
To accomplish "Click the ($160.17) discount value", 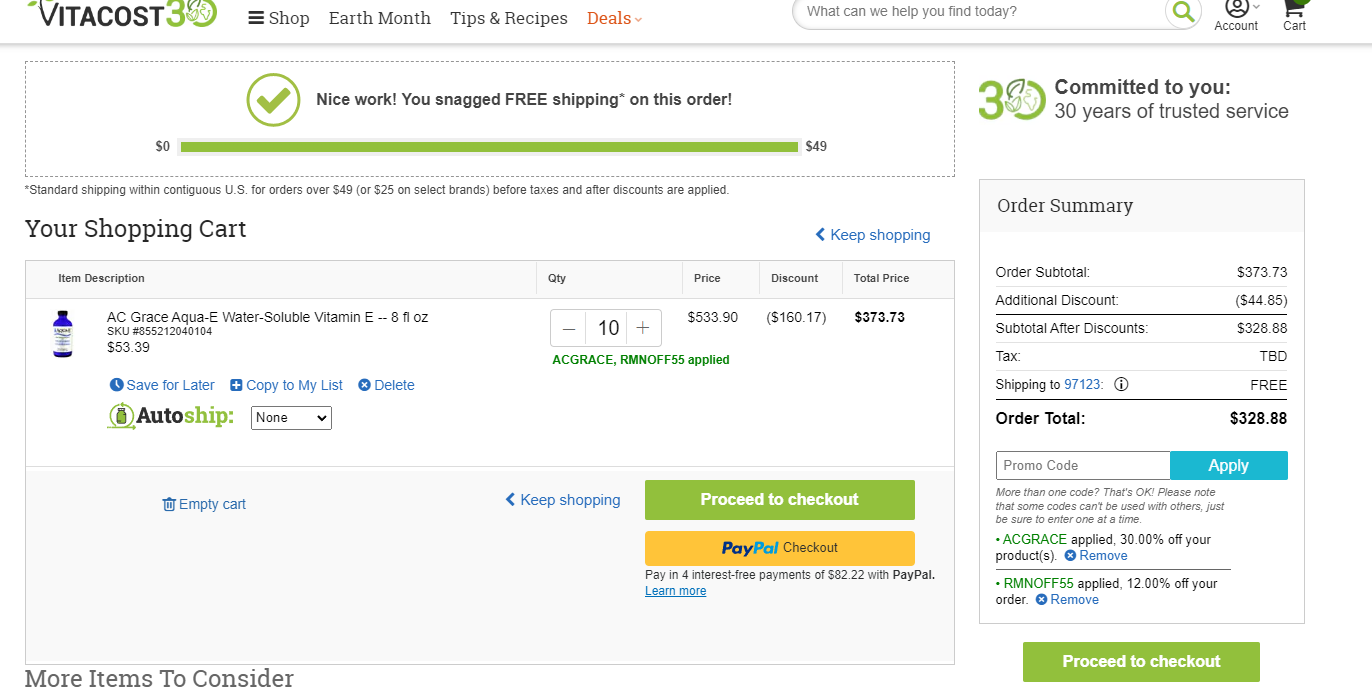I will click(x=796, y=317).
